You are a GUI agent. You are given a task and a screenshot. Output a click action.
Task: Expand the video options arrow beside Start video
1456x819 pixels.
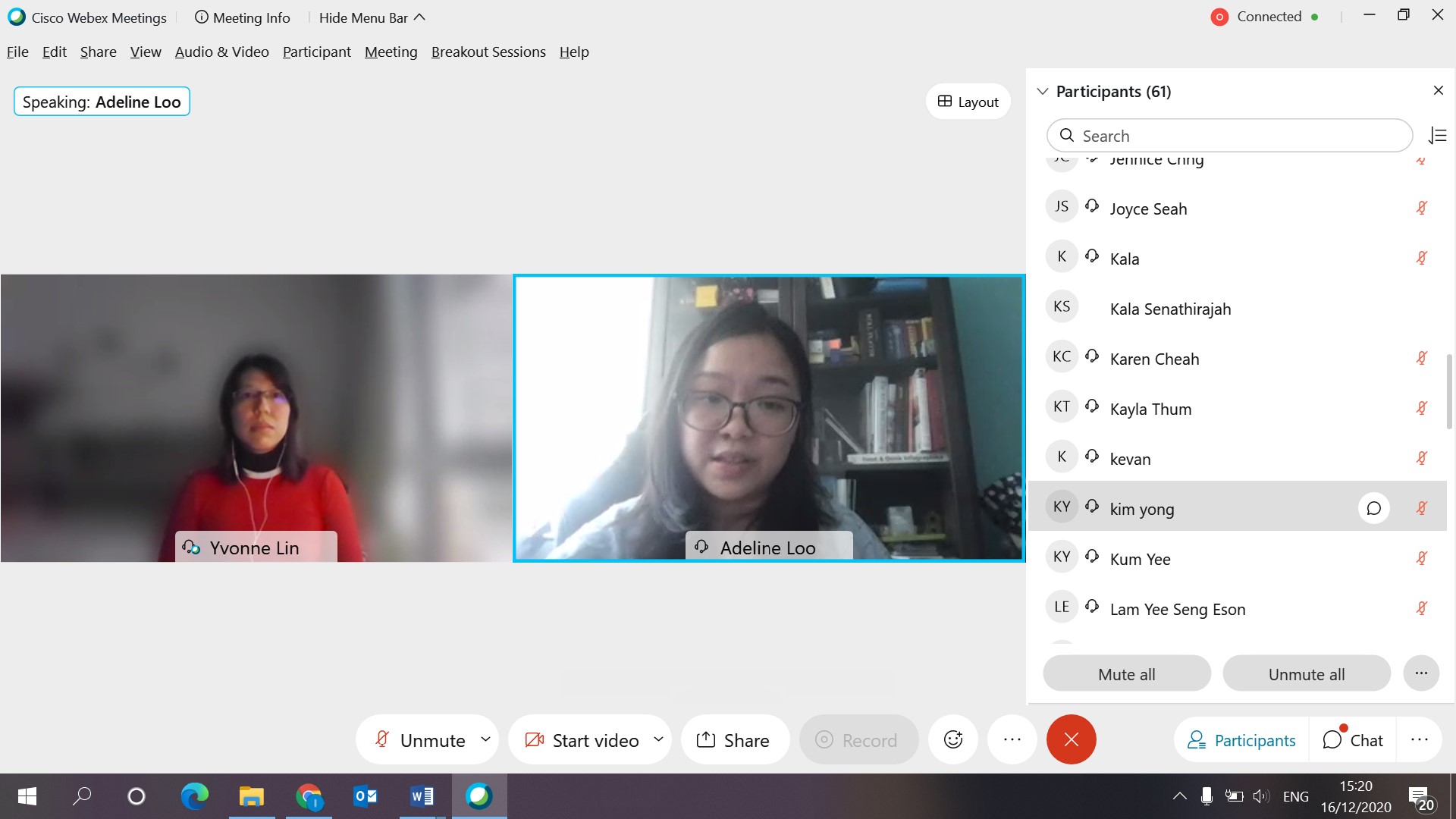[658, 739]
